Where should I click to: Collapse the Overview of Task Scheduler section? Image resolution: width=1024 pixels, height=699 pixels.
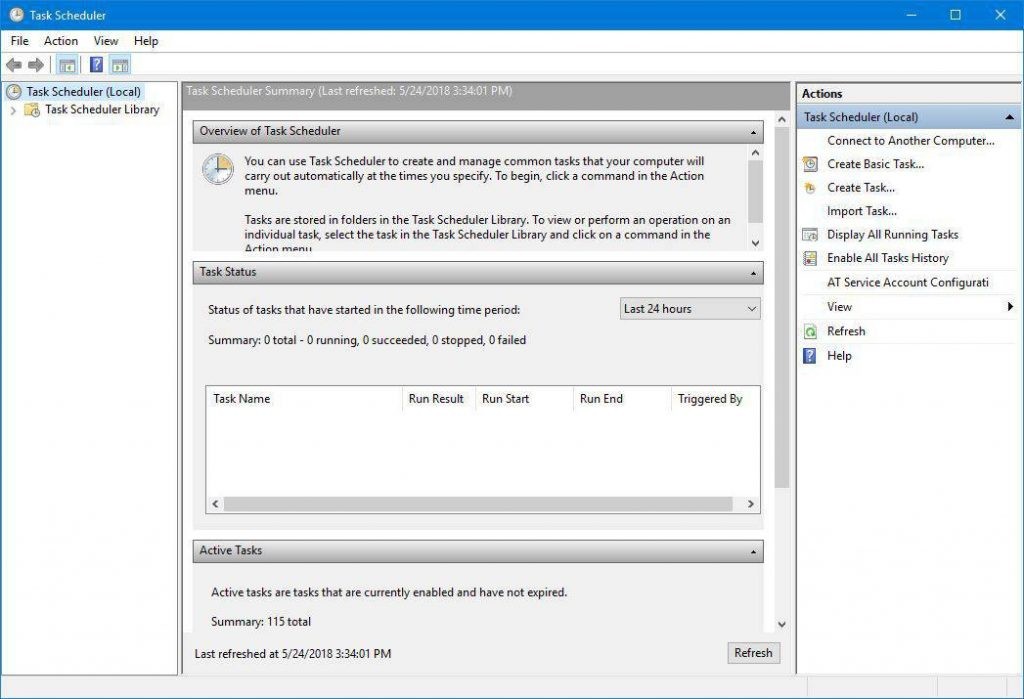click(753, 132)
